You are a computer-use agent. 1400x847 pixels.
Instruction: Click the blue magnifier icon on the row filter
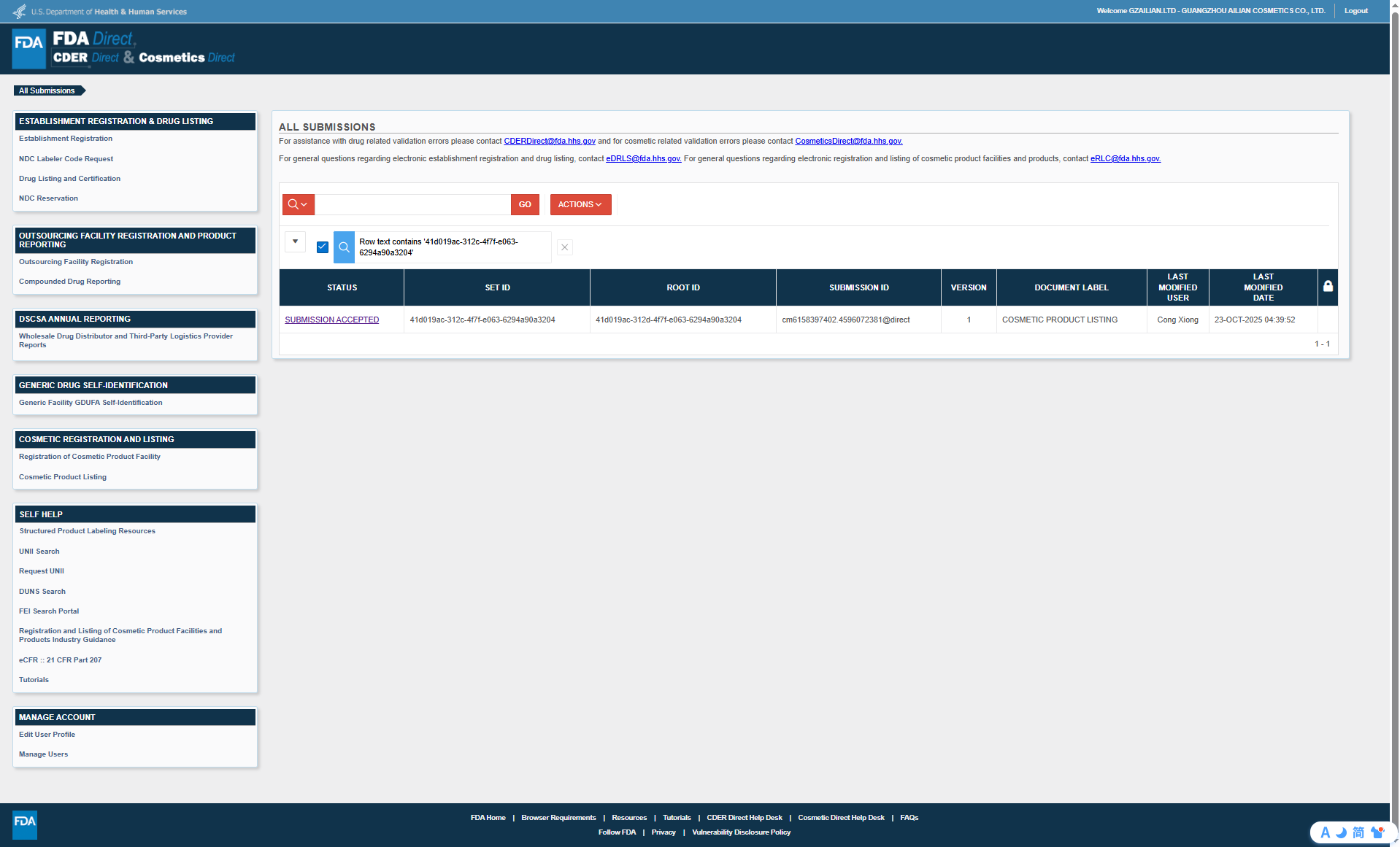click(x=344, y=247)
